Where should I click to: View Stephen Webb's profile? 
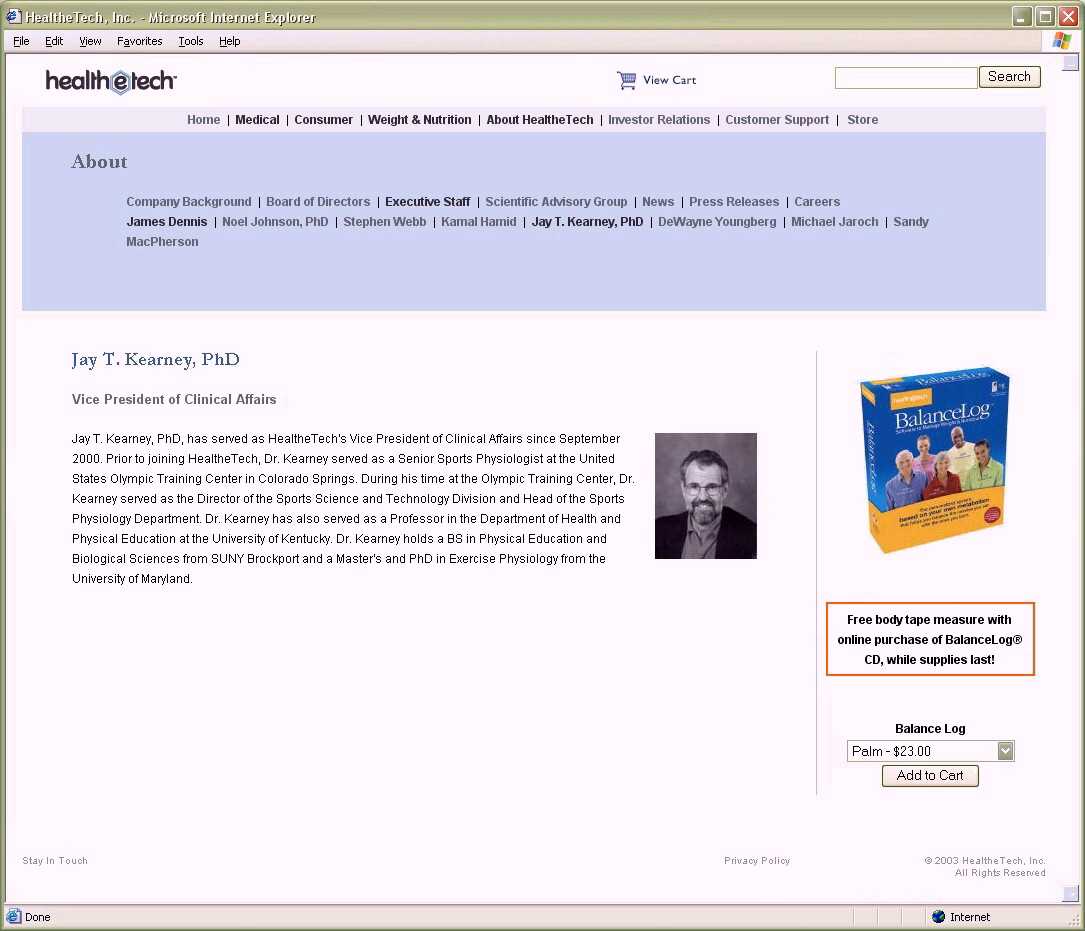point(384,222)
